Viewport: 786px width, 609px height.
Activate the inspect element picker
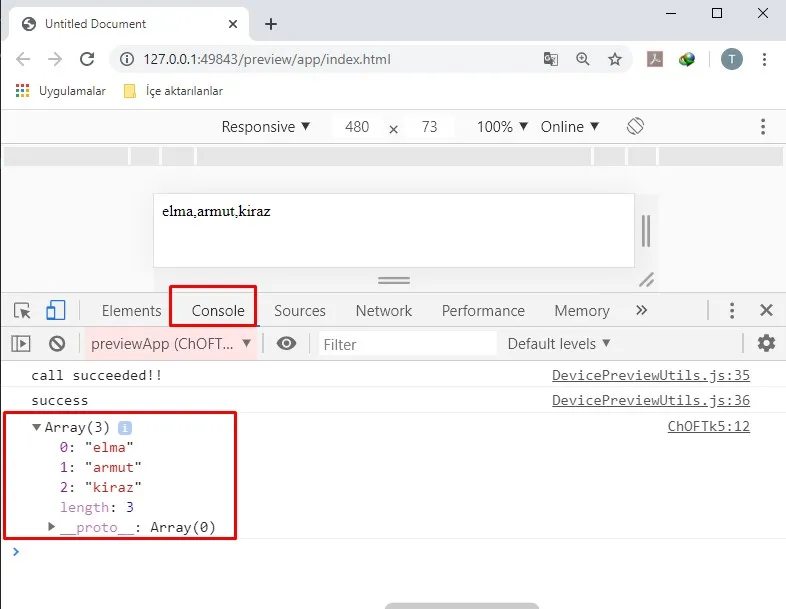(x=22, y=311)
